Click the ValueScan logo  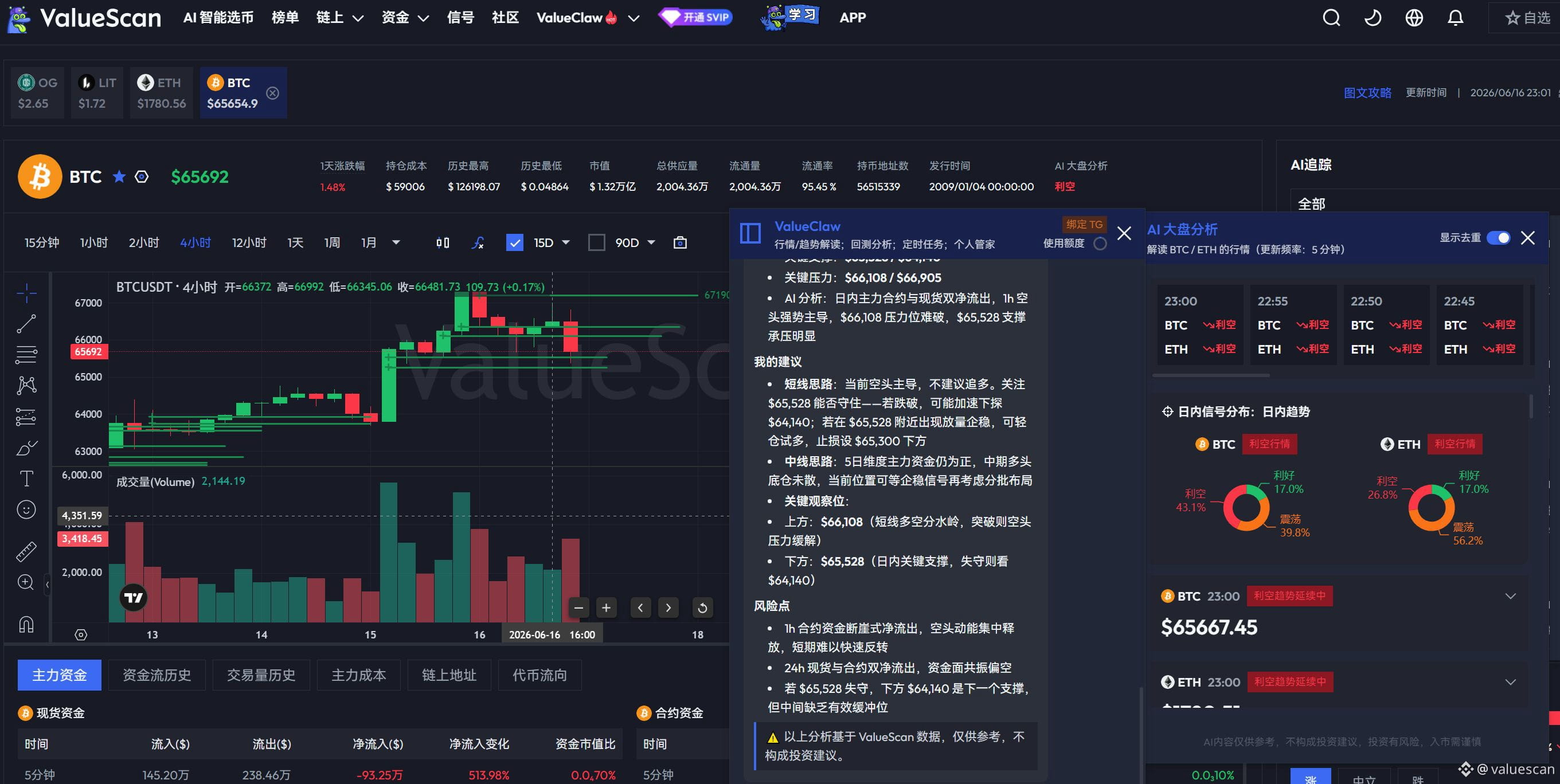point(85,18)
